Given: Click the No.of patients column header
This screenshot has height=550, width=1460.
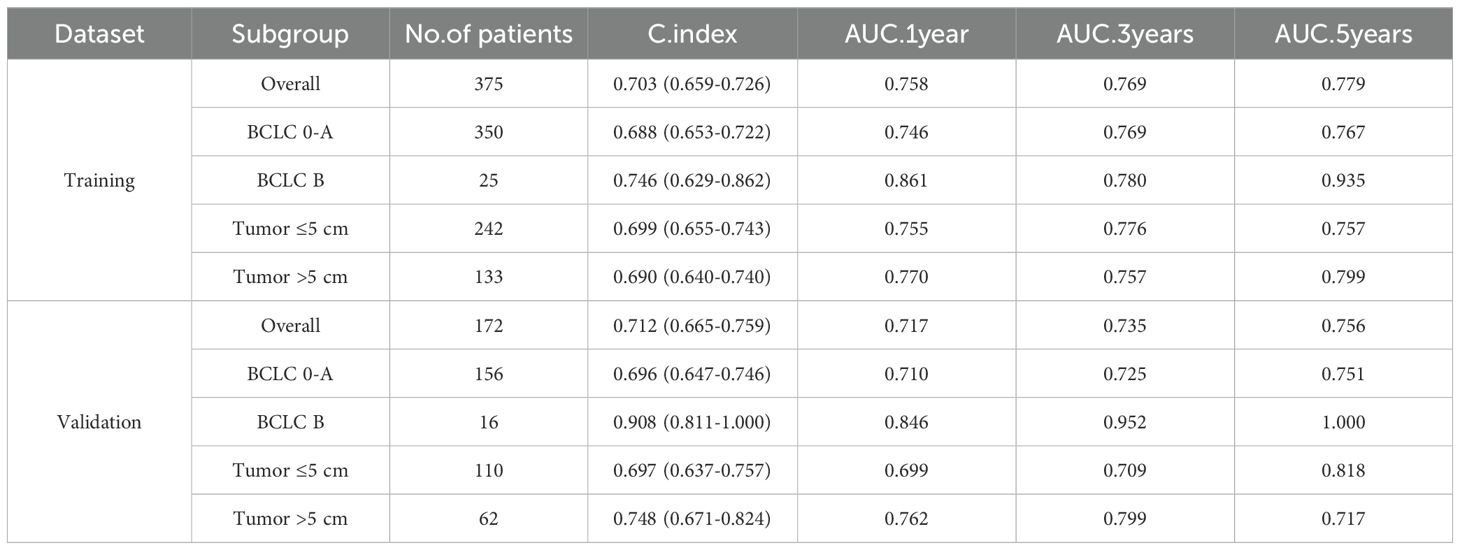Looking at the screenshot, I should 488,34.
